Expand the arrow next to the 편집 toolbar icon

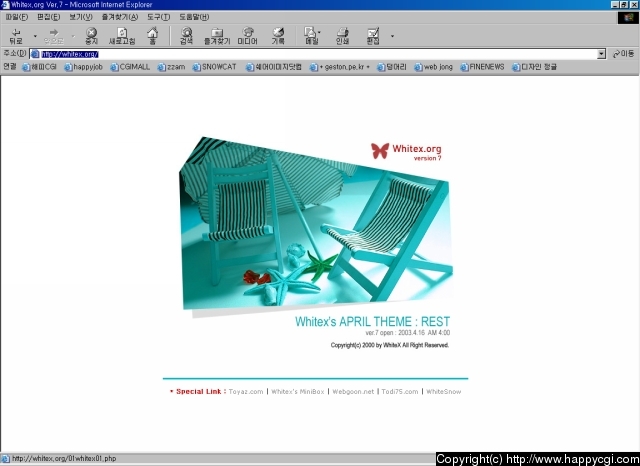[392, 36]
